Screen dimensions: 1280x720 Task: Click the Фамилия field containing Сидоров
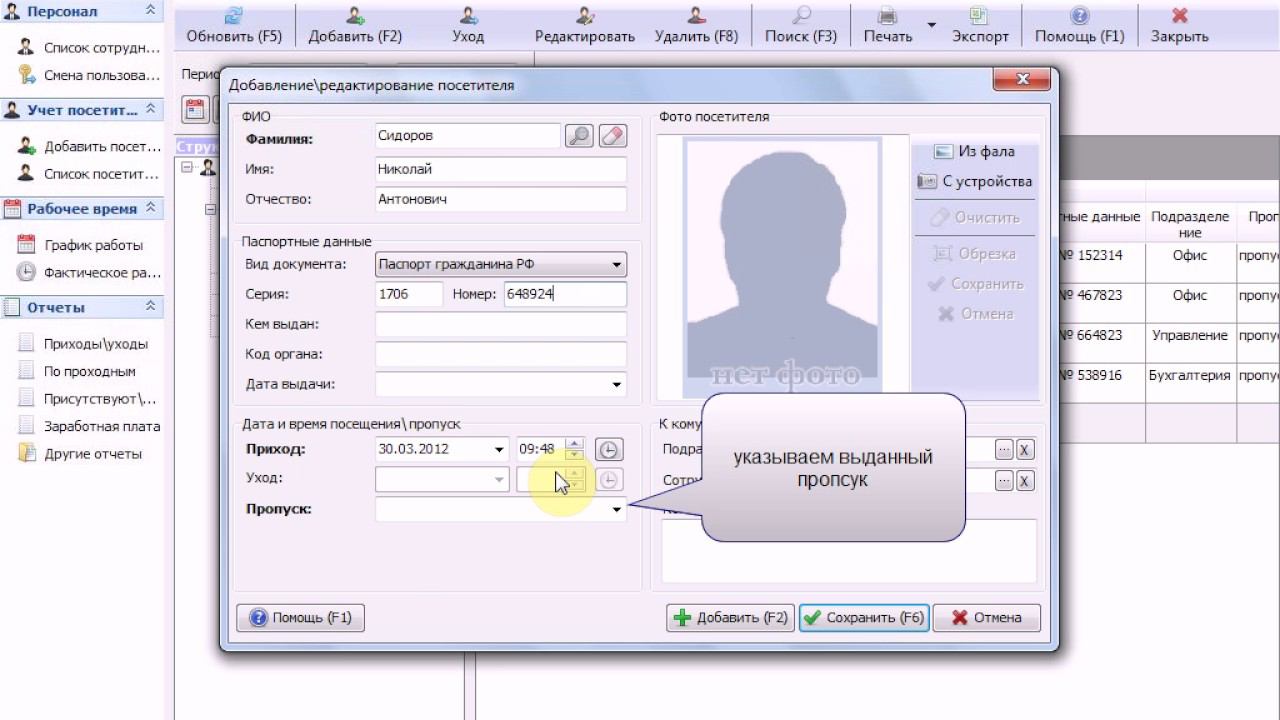tap(468, 136)
